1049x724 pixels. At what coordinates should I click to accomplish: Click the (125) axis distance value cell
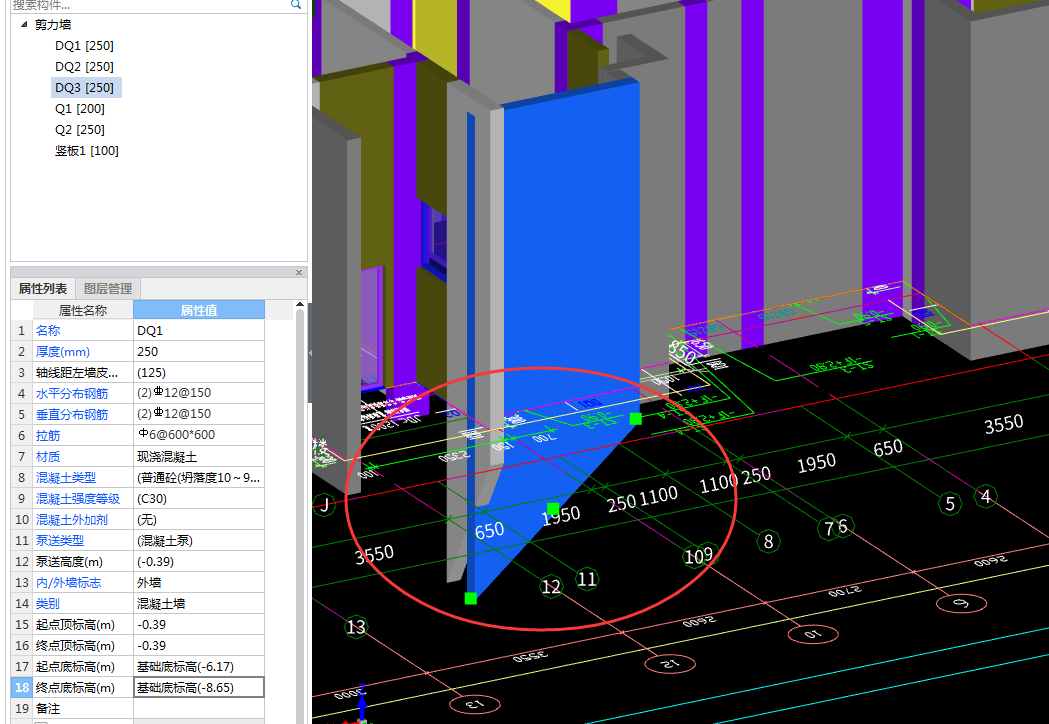[x=199, y=373]
